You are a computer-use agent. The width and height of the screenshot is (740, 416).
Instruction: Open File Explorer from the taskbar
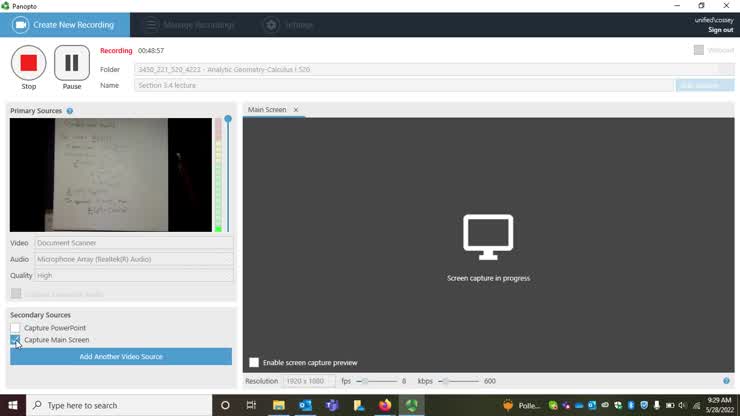[278, 405]
